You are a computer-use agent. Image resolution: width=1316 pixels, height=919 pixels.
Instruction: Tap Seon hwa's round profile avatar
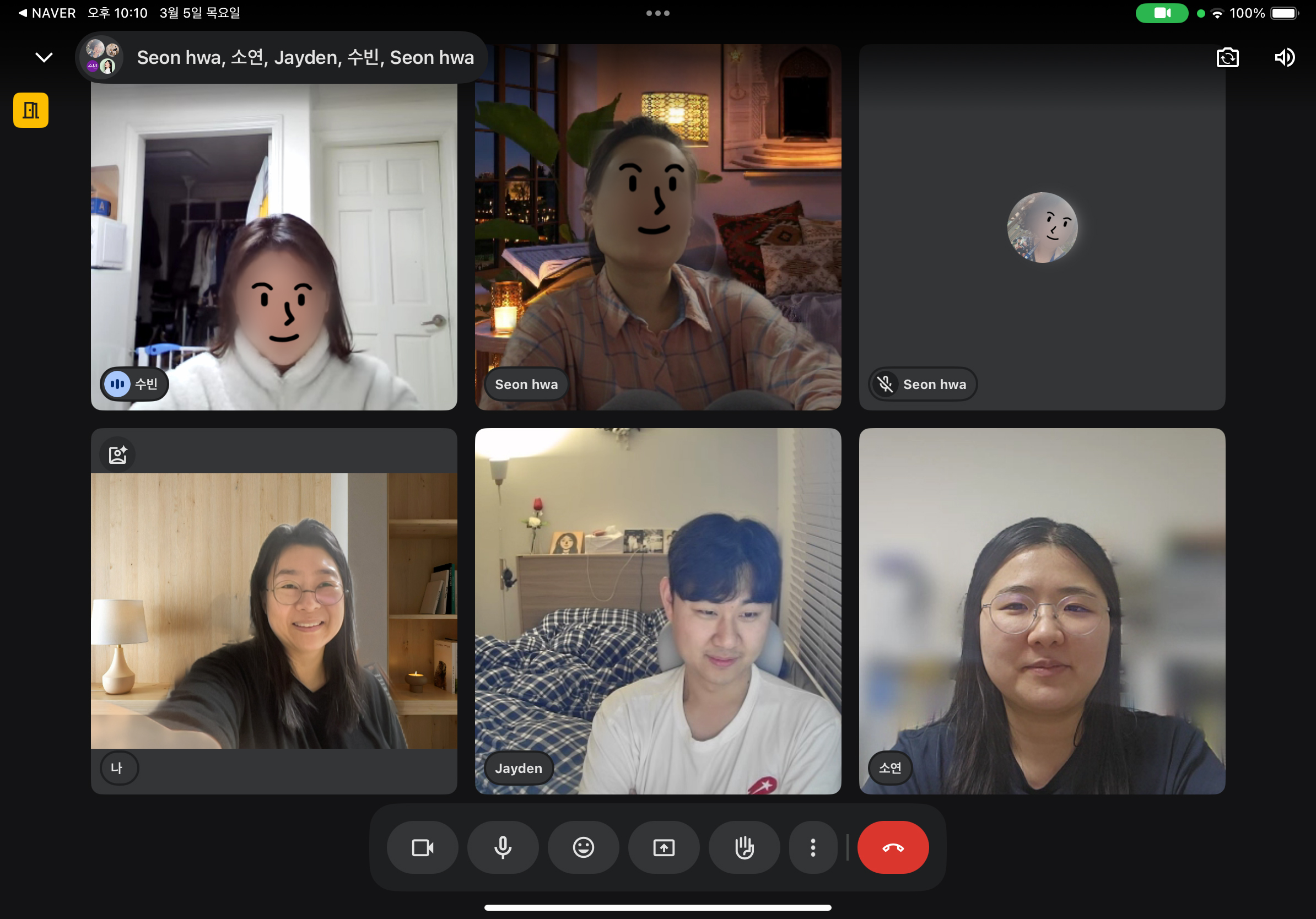(x=1042, y=228)
